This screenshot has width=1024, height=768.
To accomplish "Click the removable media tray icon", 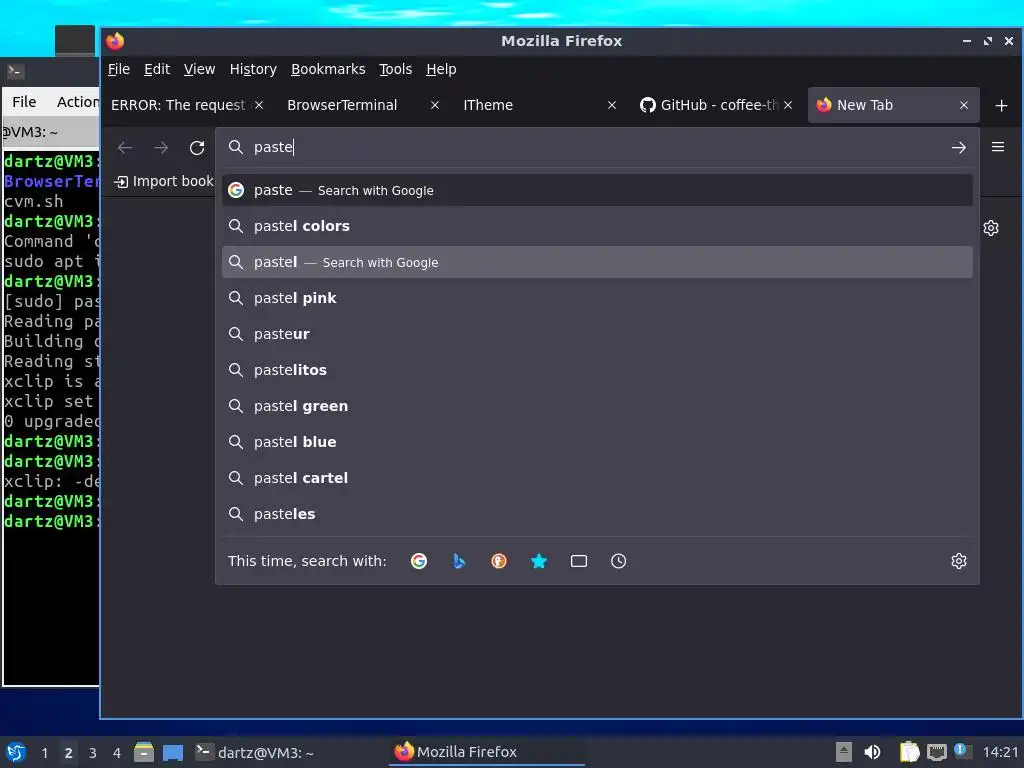I will coord(844,752).
